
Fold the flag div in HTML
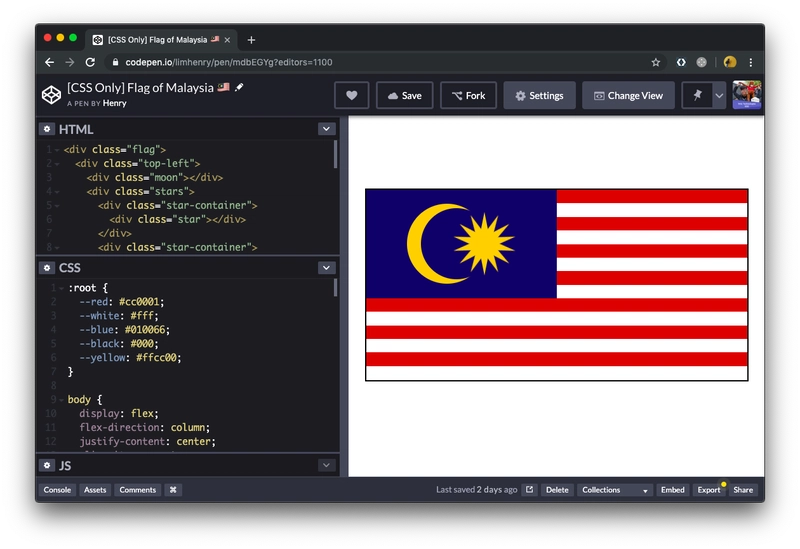57,150
